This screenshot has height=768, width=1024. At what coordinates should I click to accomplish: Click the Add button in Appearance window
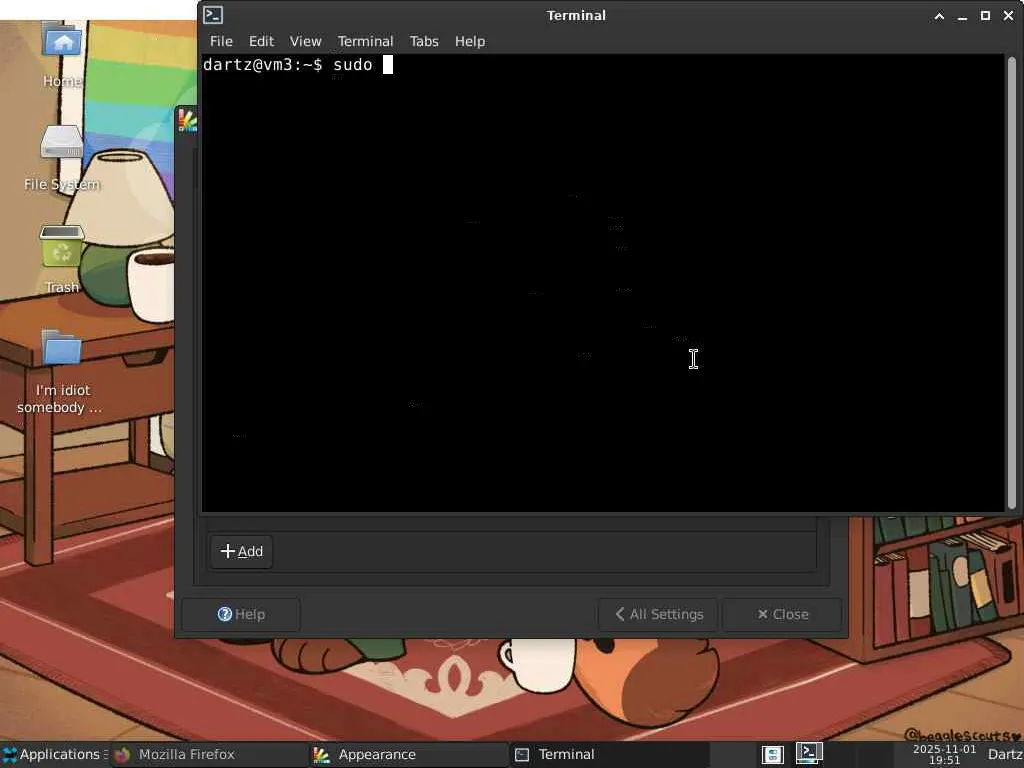point(242,551)
